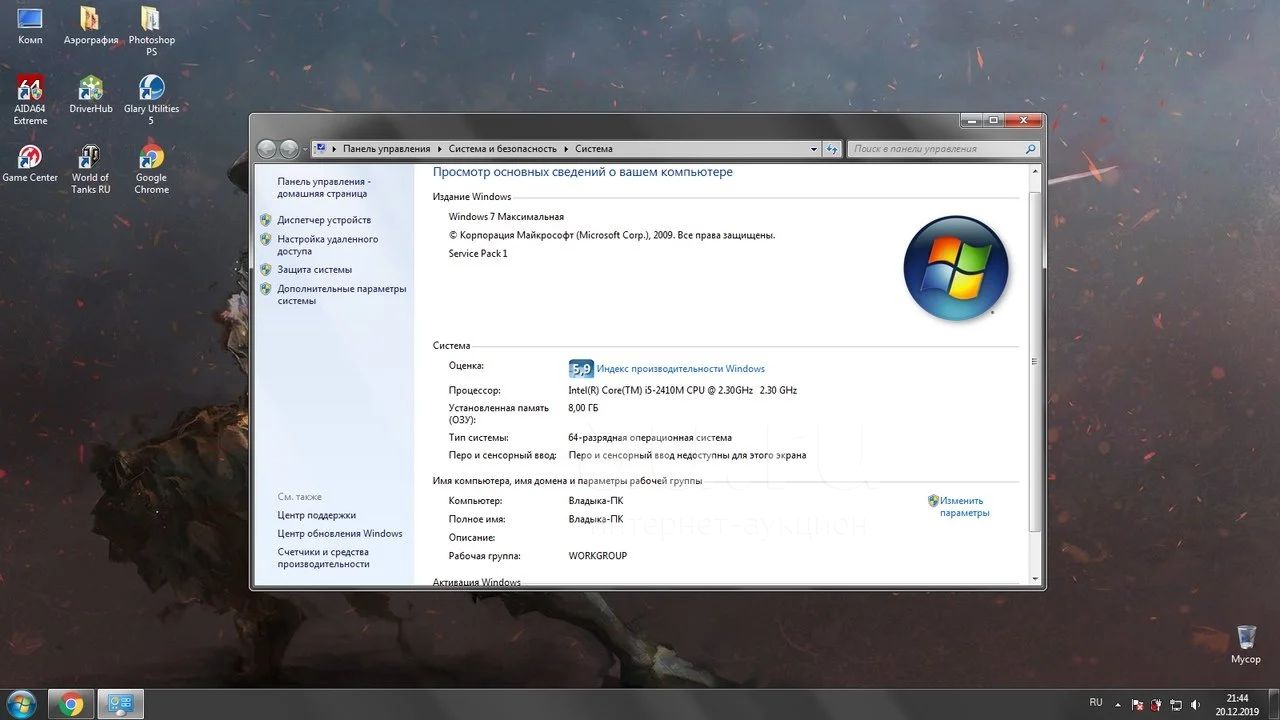Open Индекс производительности Windows link
The image size is (1280, 720).
tap(680, 369)
